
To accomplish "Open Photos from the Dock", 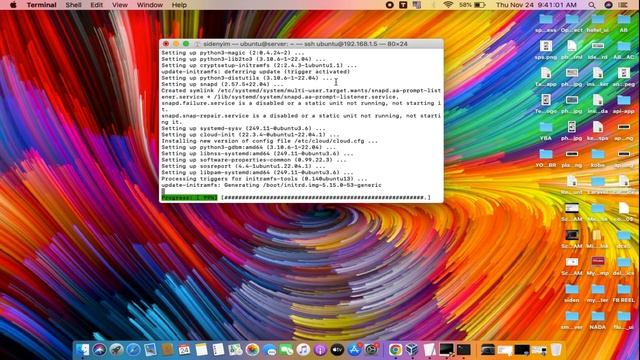I will pyautogui.click(x=253, y=350).
